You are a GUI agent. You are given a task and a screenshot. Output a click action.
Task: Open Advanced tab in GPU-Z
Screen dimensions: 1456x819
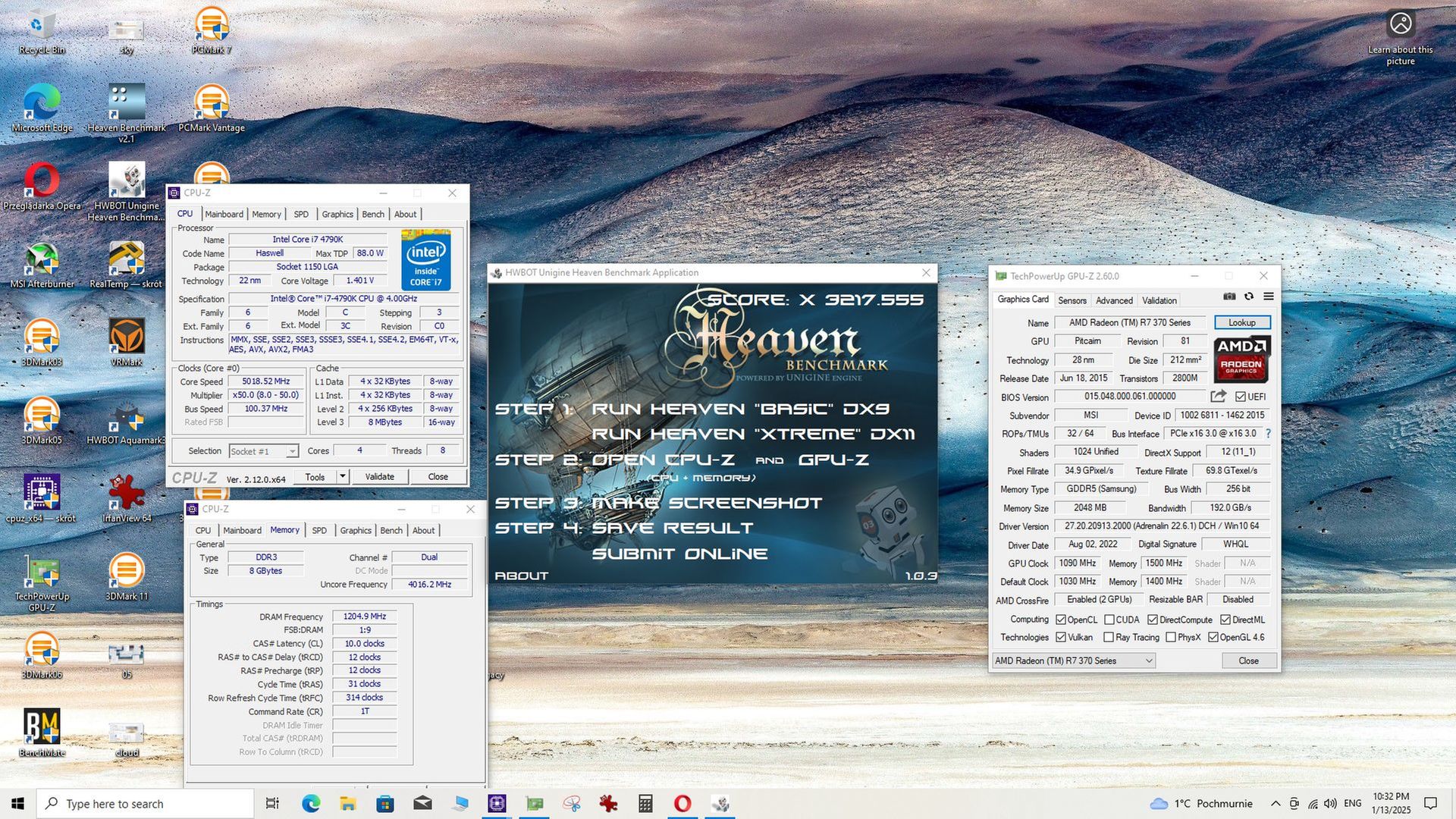(1114, 300)
